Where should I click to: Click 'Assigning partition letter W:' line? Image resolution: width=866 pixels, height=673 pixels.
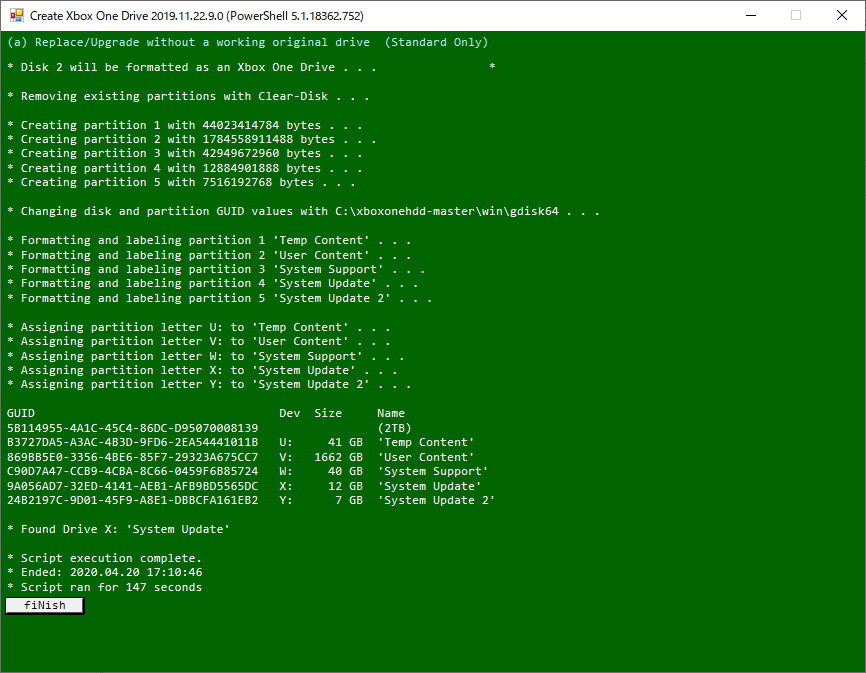205,357
